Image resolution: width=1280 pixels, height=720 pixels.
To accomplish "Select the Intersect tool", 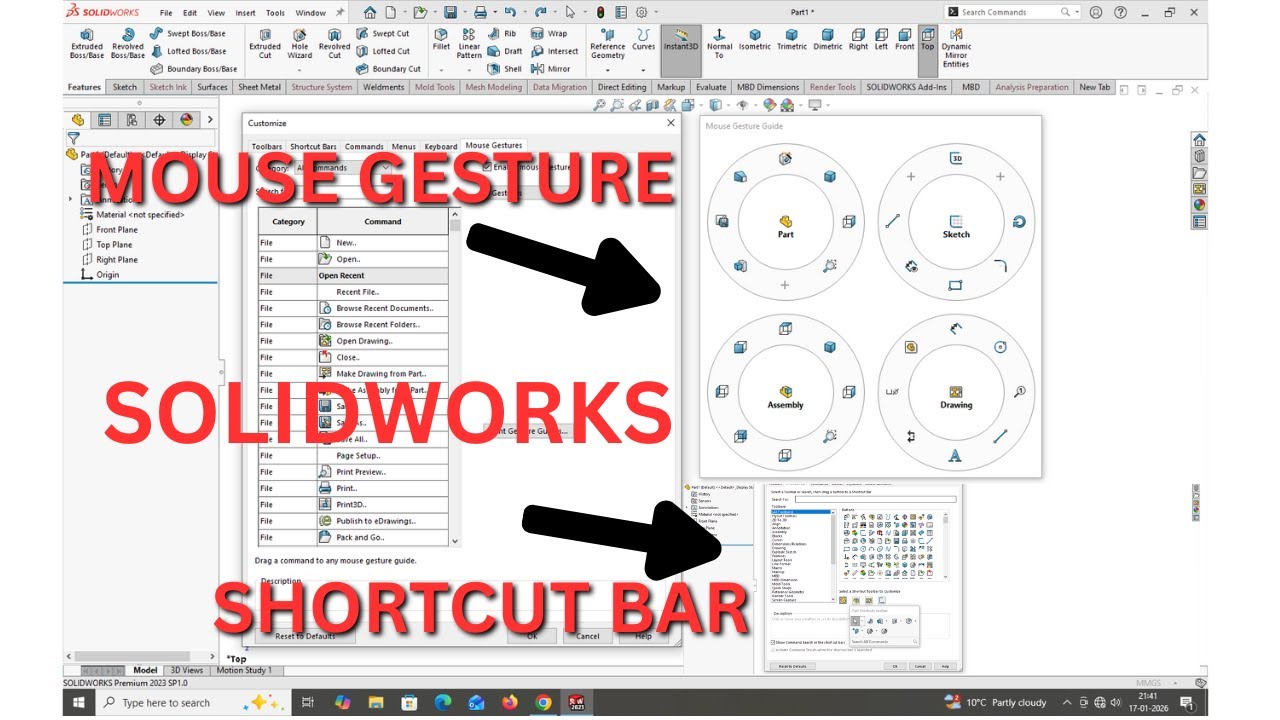I will click(x=555, y=51).
